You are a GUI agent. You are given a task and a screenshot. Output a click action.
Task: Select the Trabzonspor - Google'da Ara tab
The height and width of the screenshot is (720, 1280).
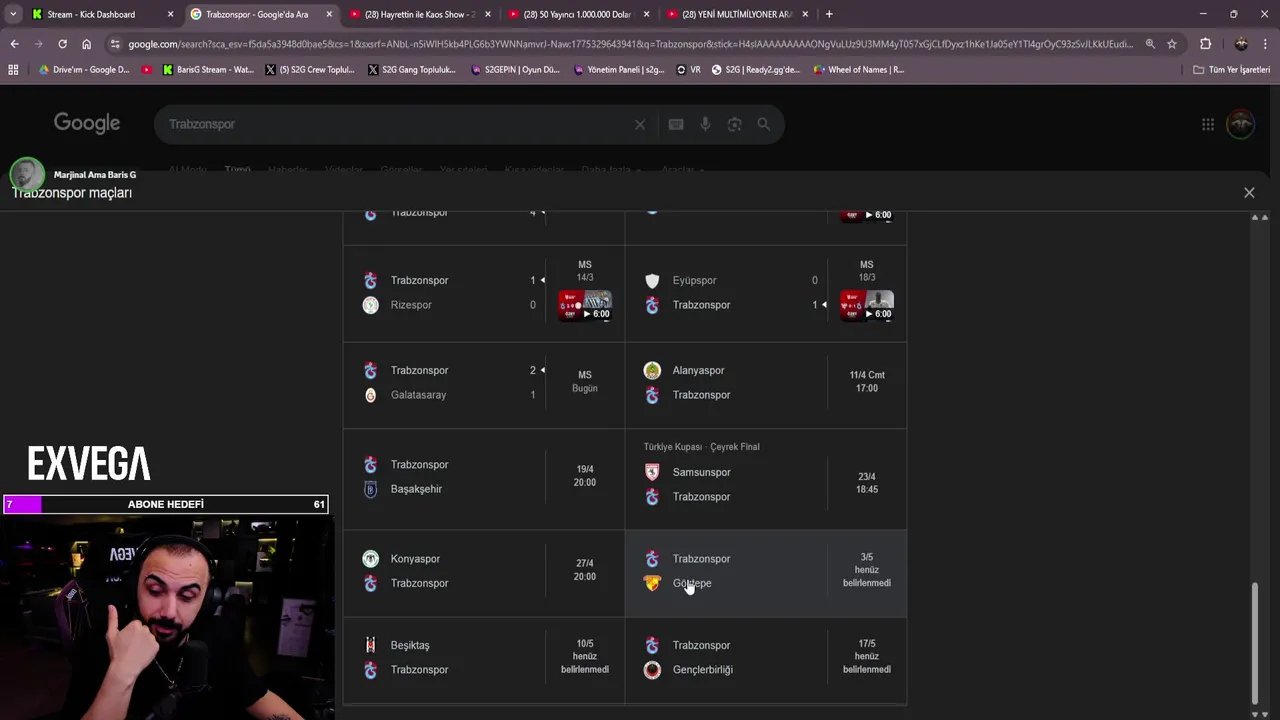(261, 14)
